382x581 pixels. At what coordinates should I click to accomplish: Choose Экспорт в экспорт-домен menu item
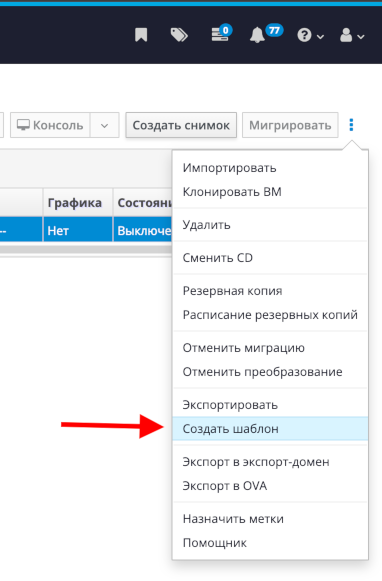point(270,462)
